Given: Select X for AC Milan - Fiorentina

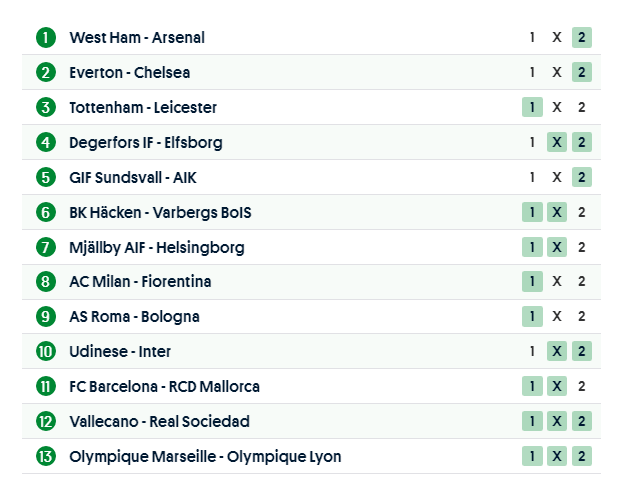Looking at the screenshot, I should (557, 282).
